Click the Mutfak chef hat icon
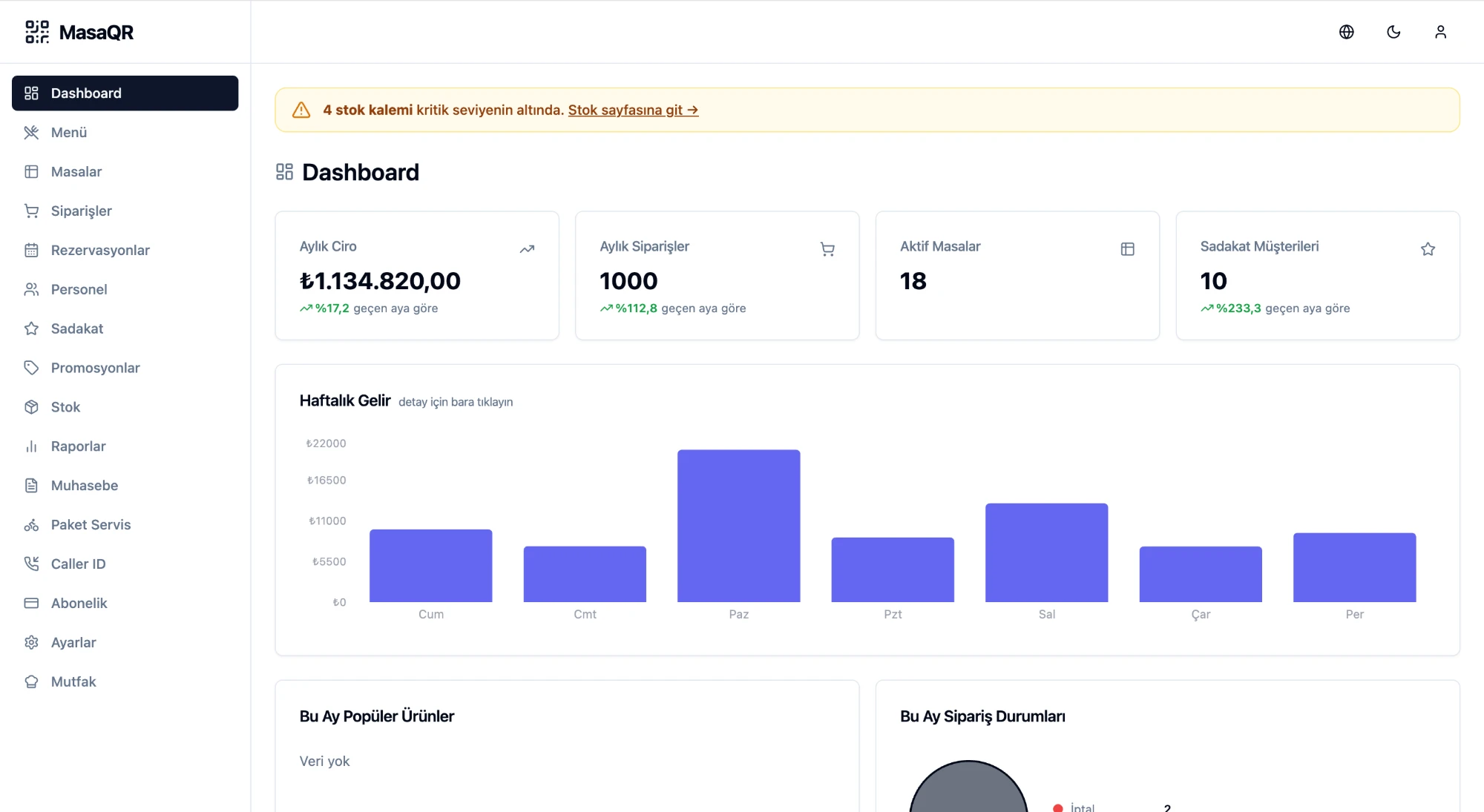1484x812 pixels. coord(31,682)
